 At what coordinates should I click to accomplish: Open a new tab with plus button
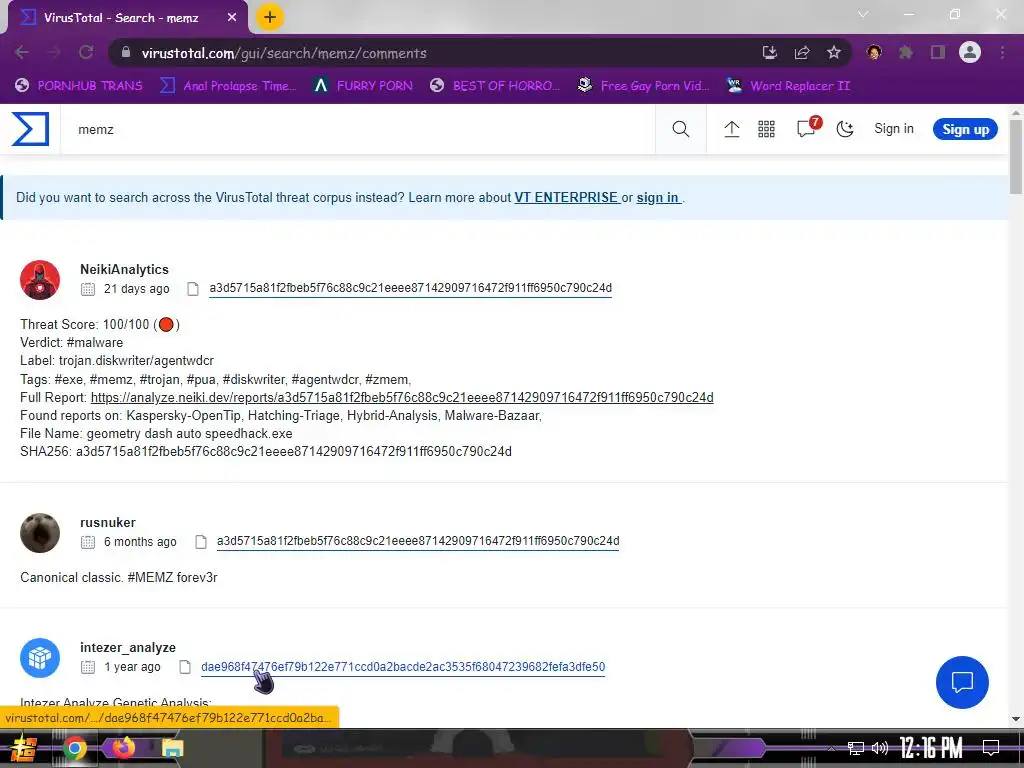[x=270, y=17]
